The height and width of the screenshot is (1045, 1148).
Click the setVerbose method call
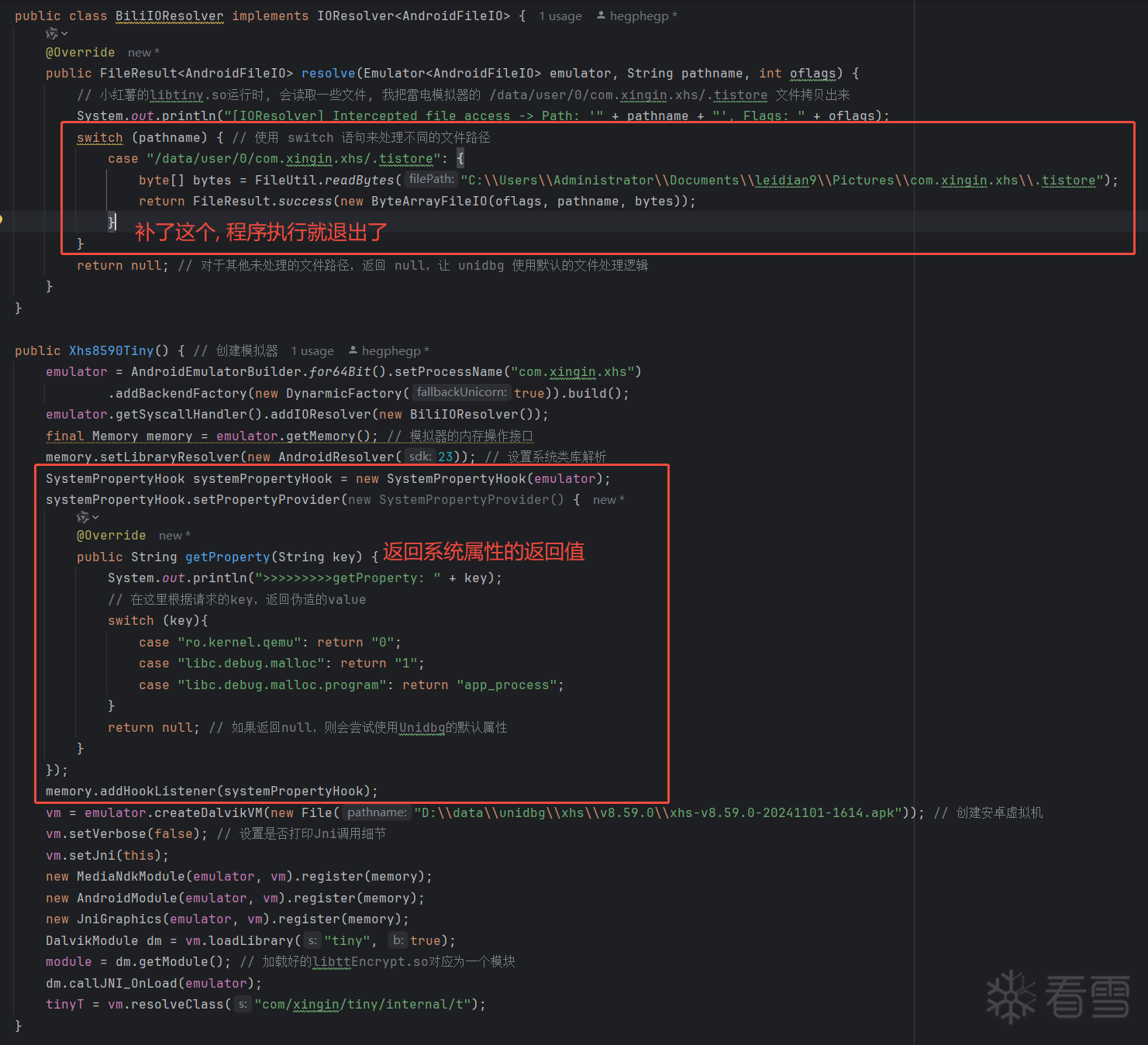[x=108, y=834]
